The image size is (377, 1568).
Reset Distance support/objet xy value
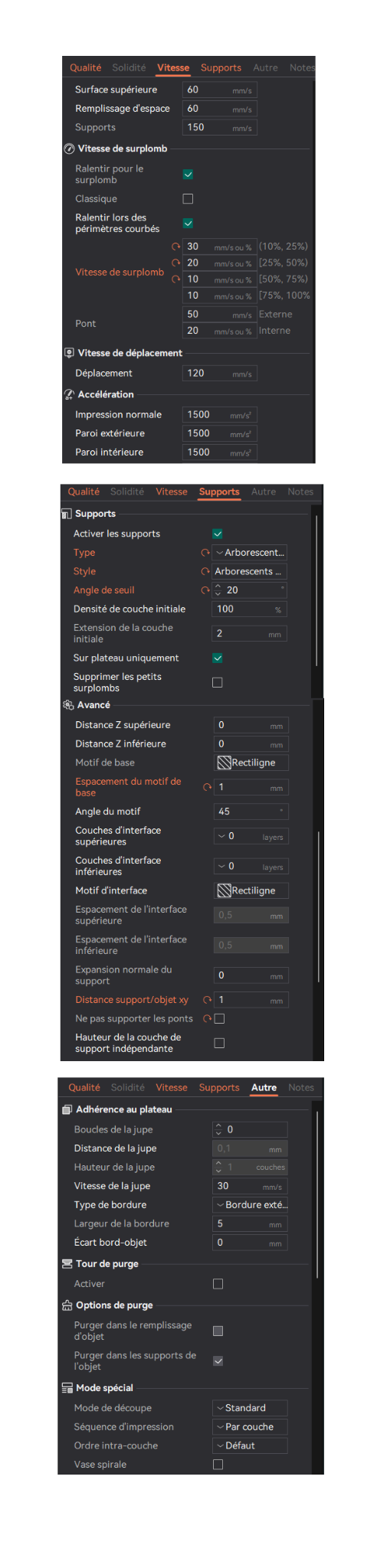click(207, 1000)
